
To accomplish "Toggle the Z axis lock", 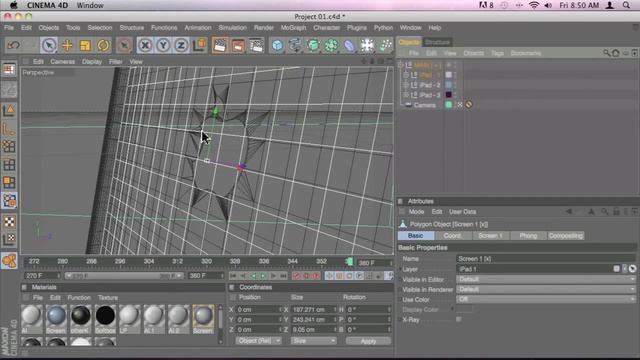I will click(181, 45).
